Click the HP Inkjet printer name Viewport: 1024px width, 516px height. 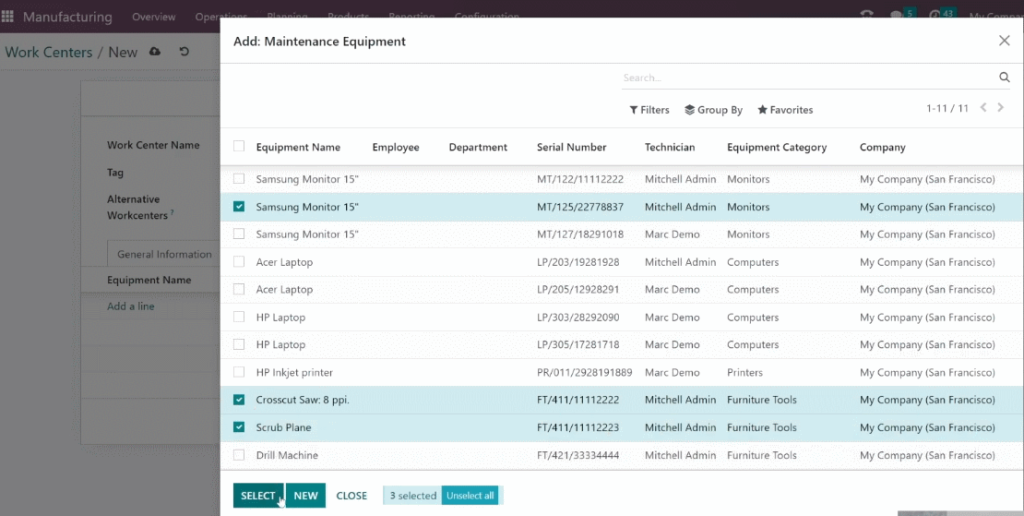pos(294,372)
